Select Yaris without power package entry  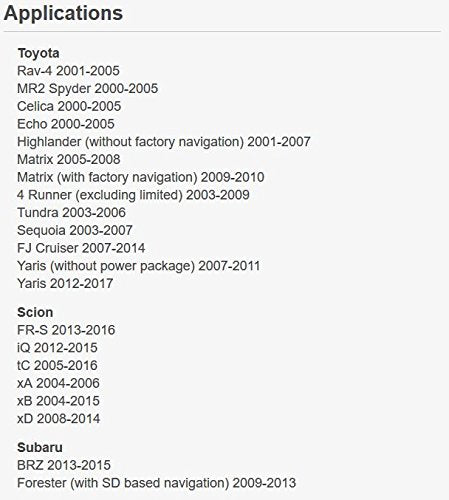click(138, 266)
